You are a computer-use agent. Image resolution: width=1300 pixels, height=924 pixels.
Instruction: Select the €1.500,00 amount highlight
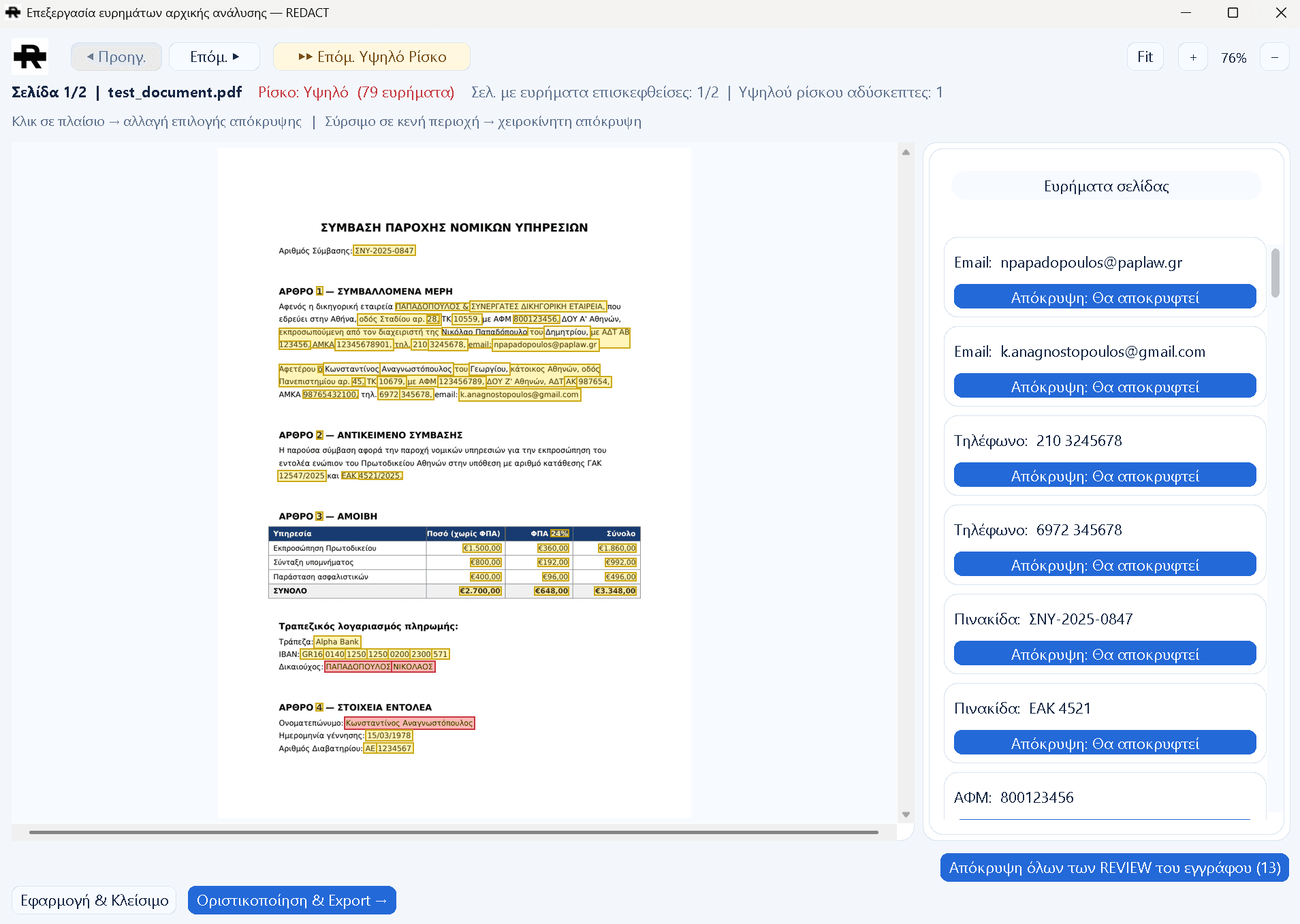pos(482,548)
